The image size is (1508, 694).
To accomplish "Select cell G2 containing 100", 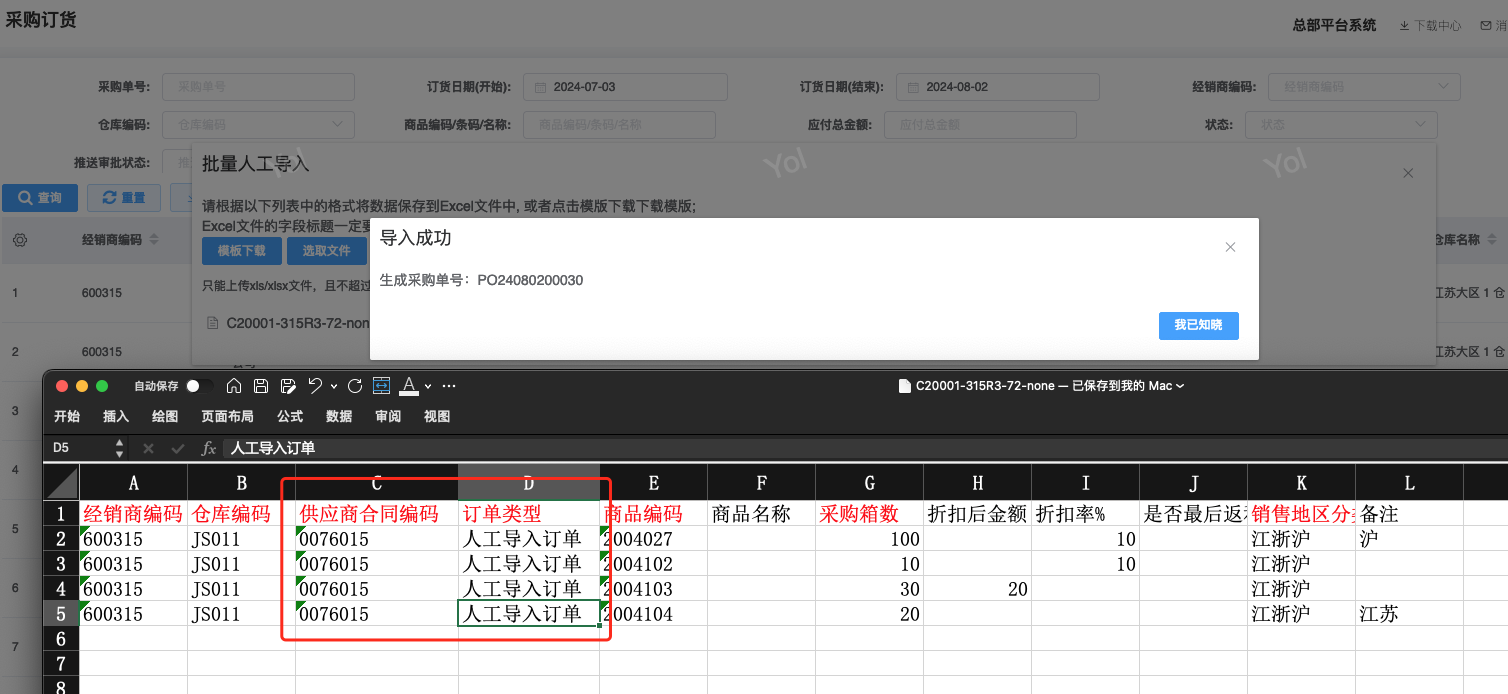I will coord(869,539).
